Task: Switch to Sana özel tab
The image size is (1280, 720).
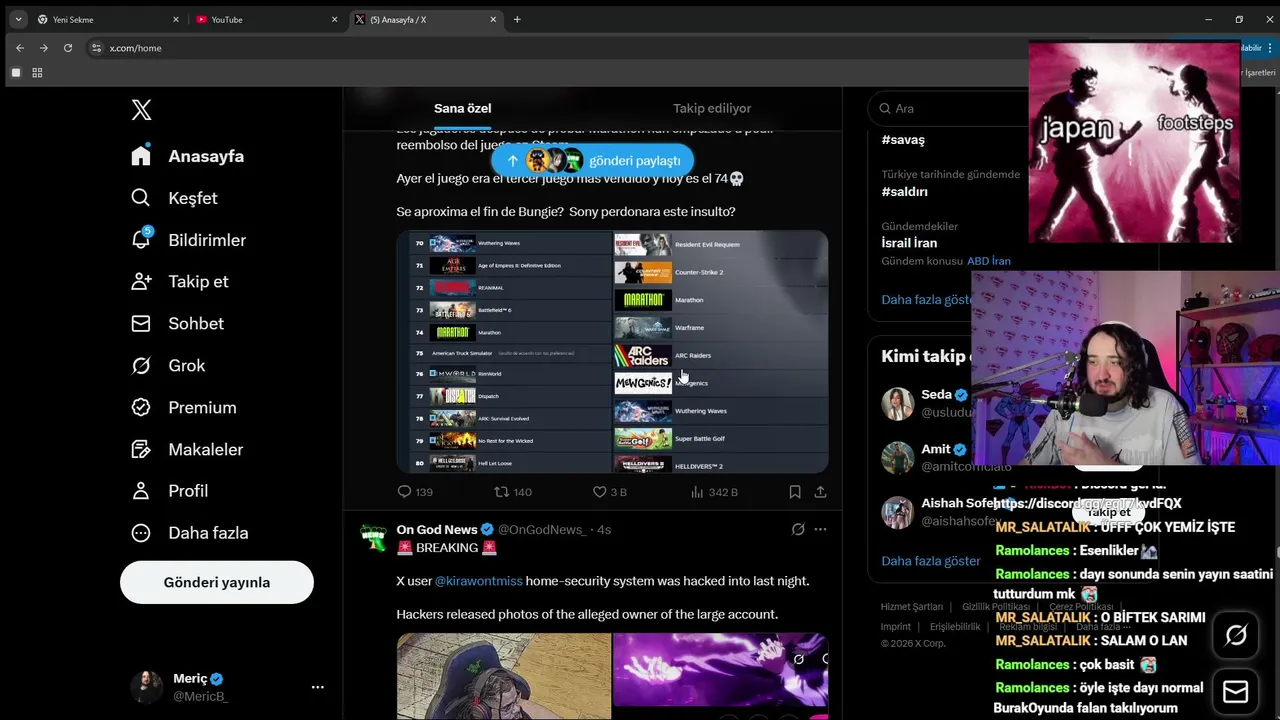Action: tap(463, 108)
